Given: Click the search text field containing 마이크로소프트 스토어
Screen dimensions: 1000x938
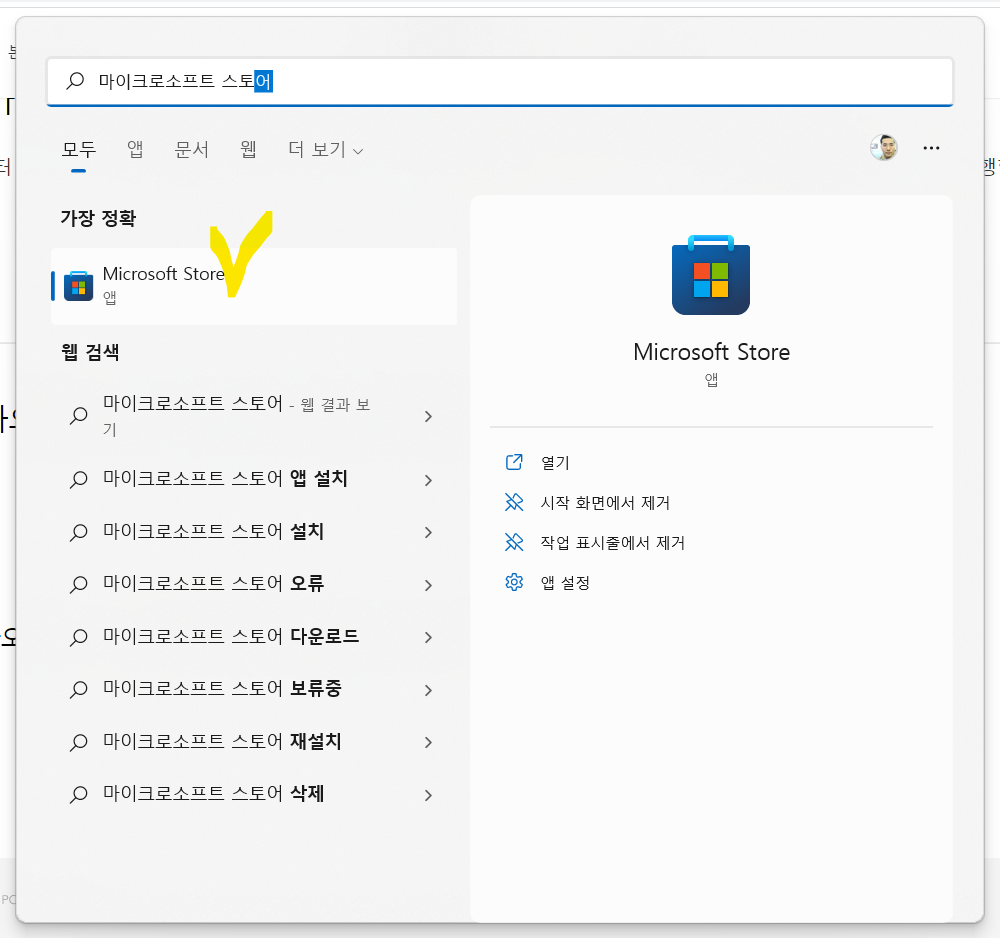Looking at the screenshot, I should click(499, 82).
